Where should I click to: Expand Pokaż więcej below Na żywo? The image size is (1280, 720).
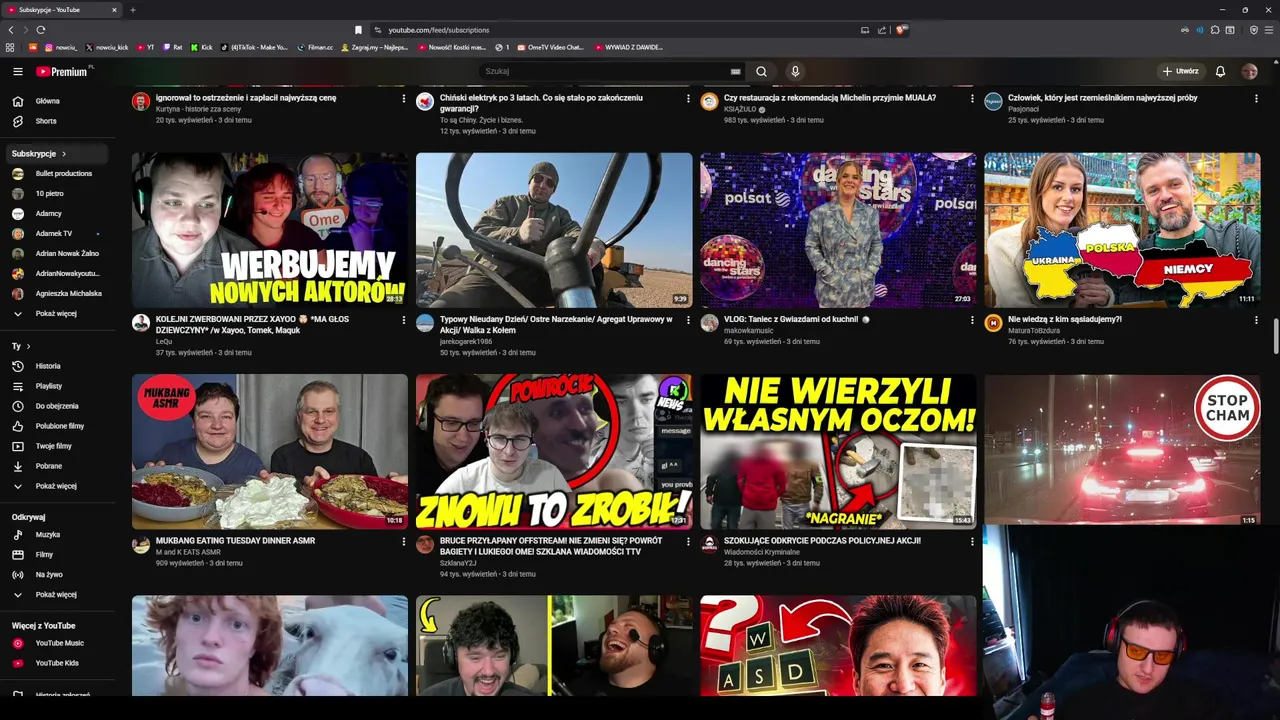click(x=56, y=595)
